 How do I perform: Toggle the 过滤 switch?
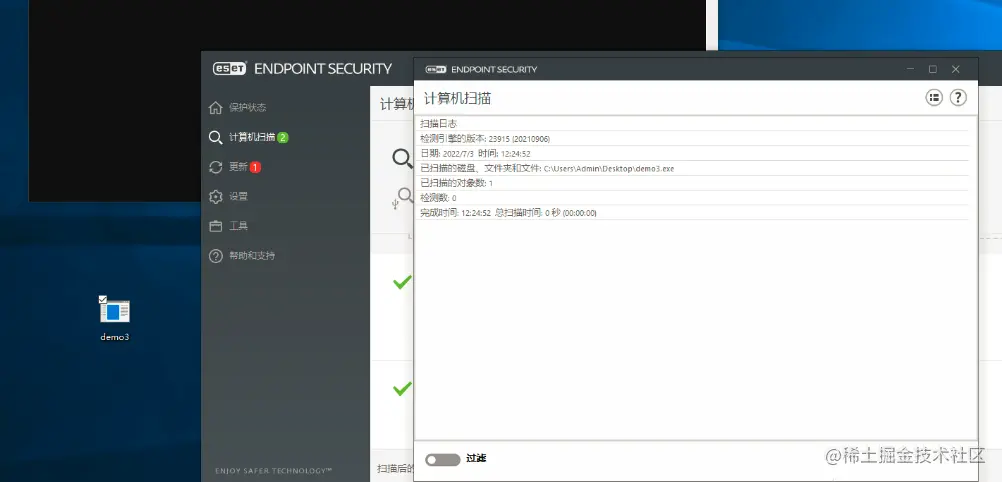tap(442, 459)
